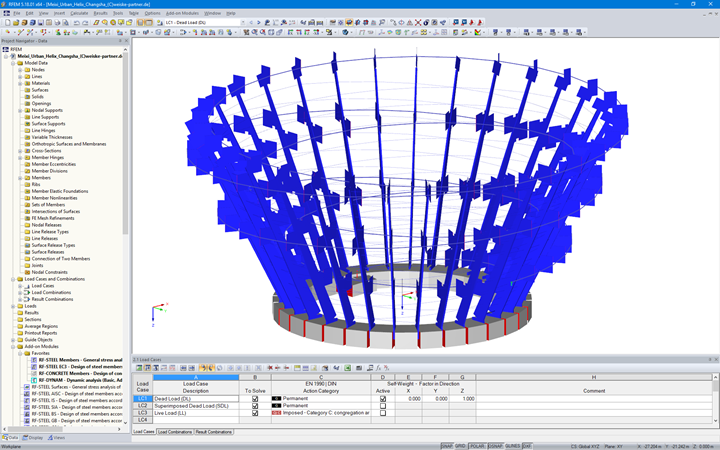
Task: Open the Views navigator tab
Action: coord(56,438)
